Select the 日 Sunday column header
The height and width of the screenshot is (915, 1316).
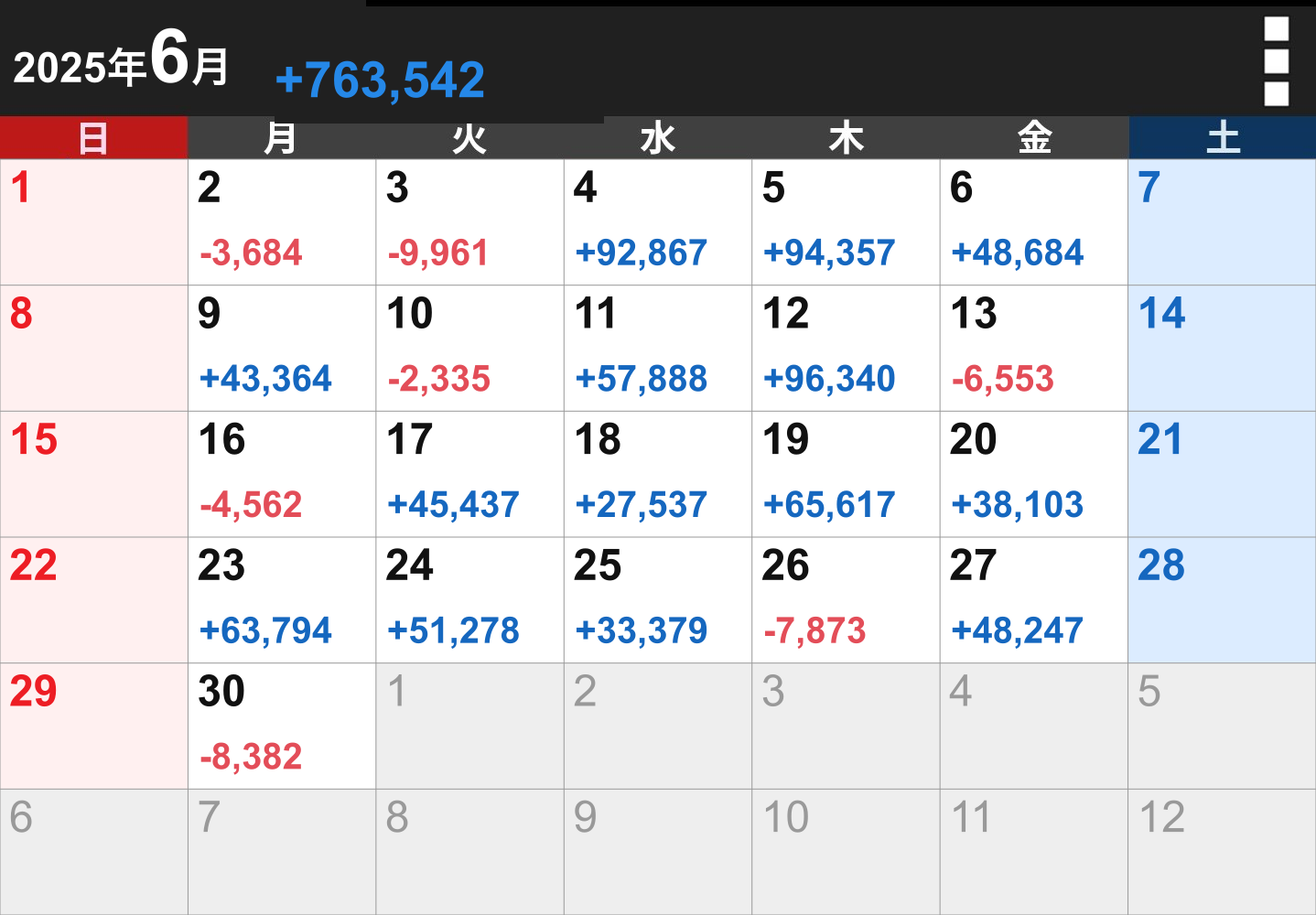click(x=93, y=138)
